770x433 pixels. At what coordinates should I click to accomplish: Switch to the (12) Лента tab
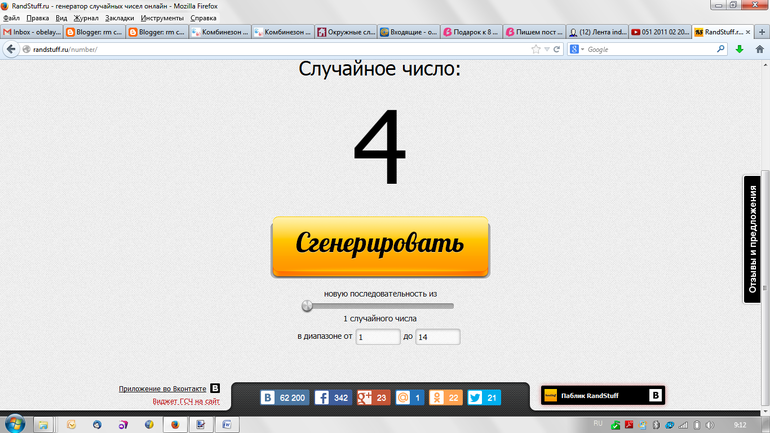598,32
